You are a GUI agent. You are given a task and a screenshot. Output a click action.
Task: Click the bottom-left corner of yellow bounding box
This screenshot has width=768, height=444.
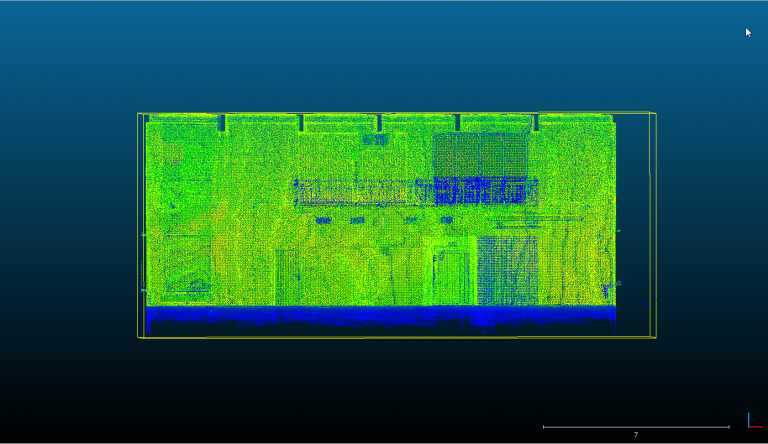[139, 337]
